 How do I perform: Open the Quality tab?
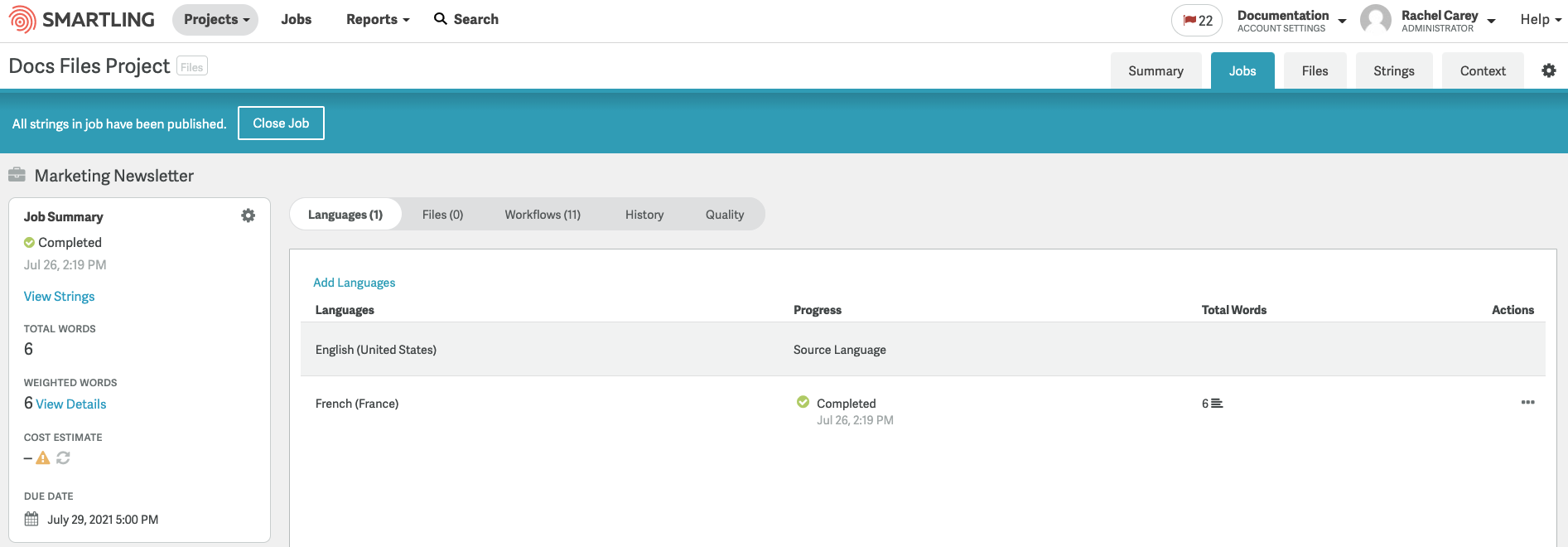[725, 215]
